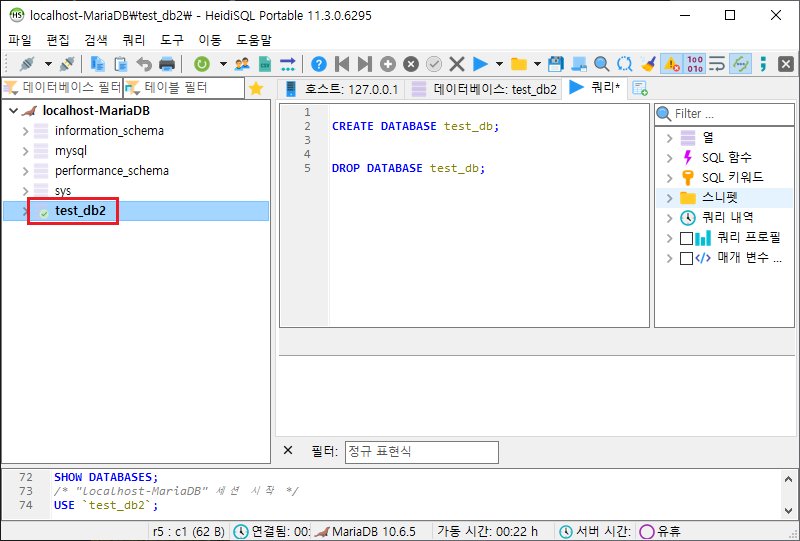Disconnect from the server using the unplug icon

[67, 64]
